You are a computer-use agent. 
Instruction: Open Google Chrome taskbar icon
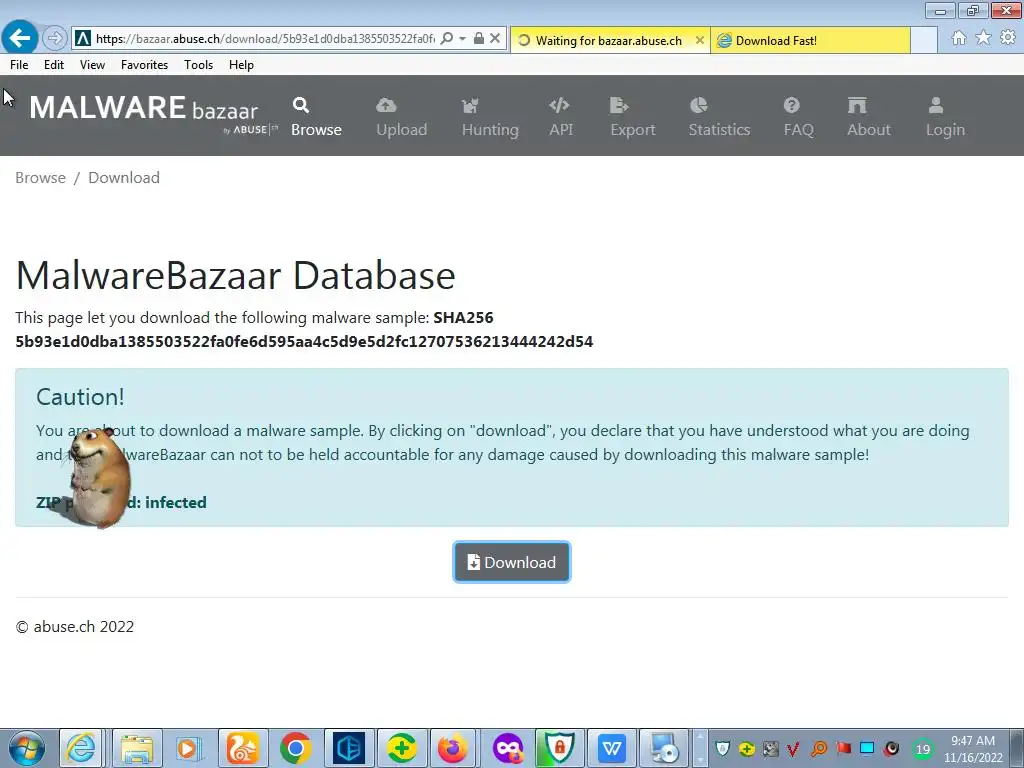tap(295, 748)
